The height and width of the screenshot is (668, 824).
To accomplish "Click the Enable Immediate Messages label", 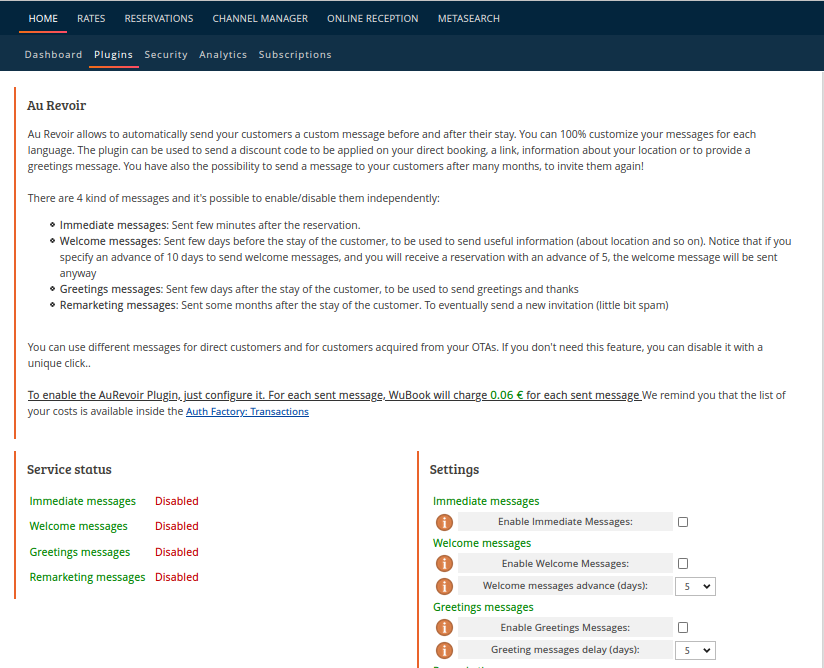I will [565, 522].
